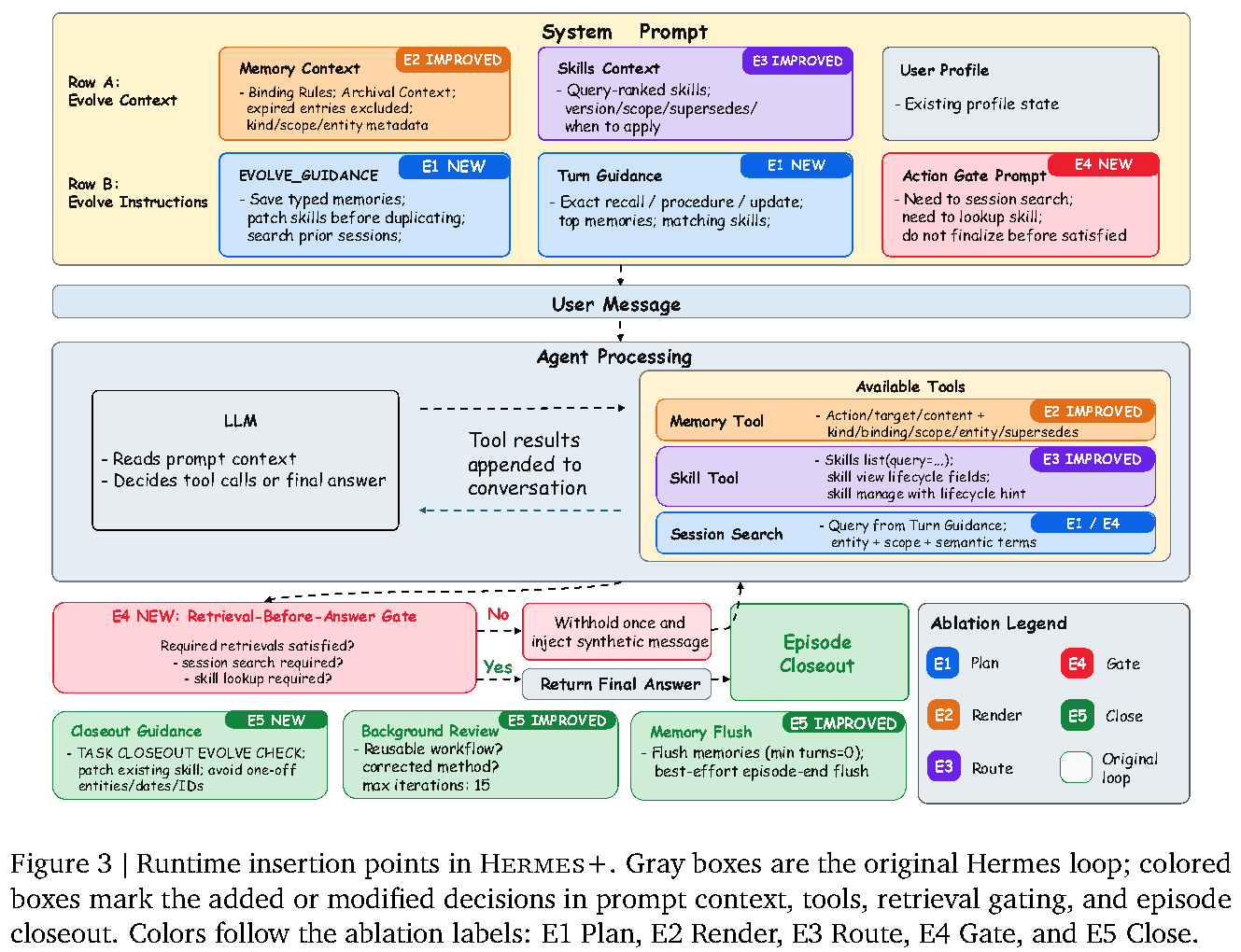Image resolution: width=1241 pixels, height=952 pixels.
Task: Click the Available Tools heading
Action: coord(910,386)
